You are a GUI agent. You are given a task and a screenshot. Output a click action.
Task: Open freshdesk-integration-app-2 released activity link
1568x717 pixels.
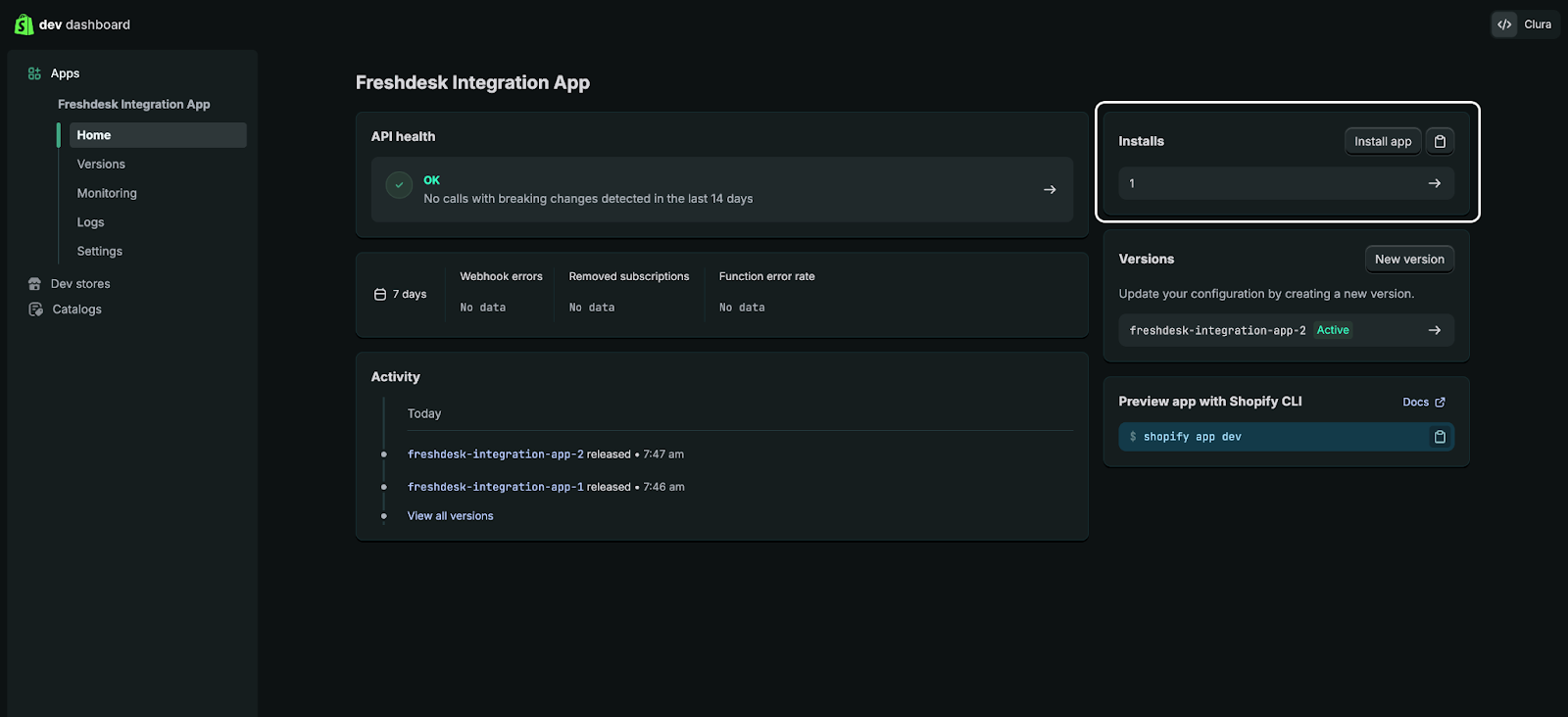495,454
